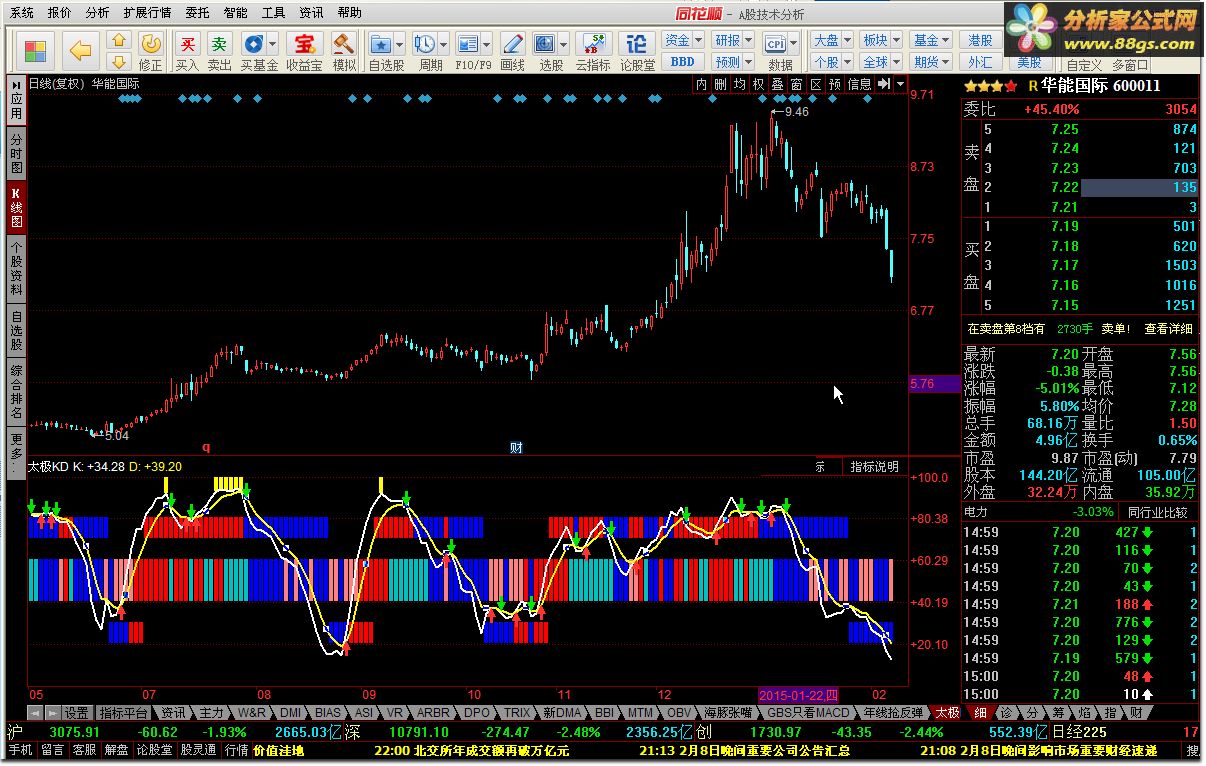Image resolution: width=1206 pixels, height=766 pixels.
Task: Click the 同行业比较 button
Action: 1157,512
